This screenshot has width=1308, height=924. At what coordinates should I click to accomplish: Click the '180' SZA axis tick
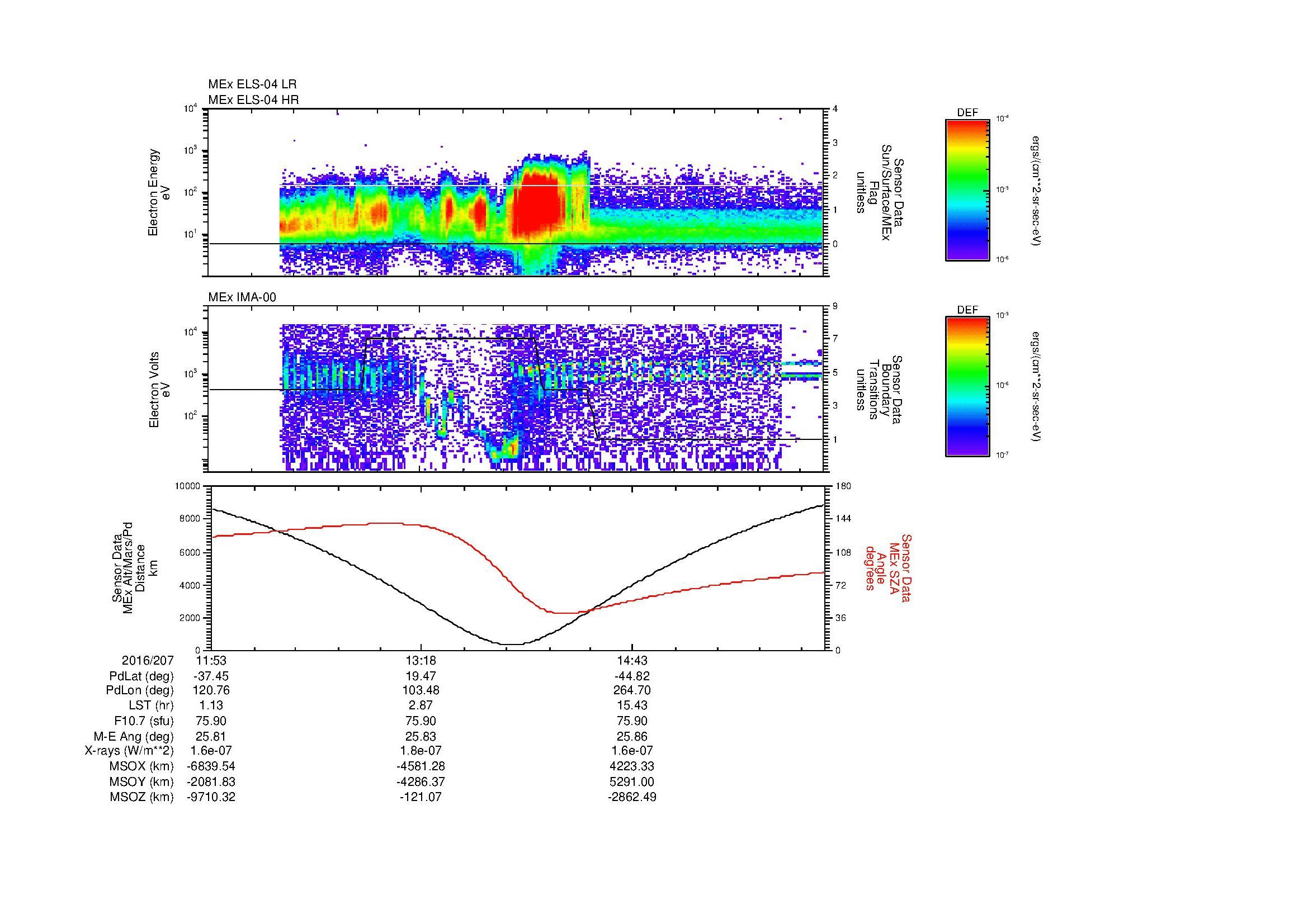coord(843,486)
